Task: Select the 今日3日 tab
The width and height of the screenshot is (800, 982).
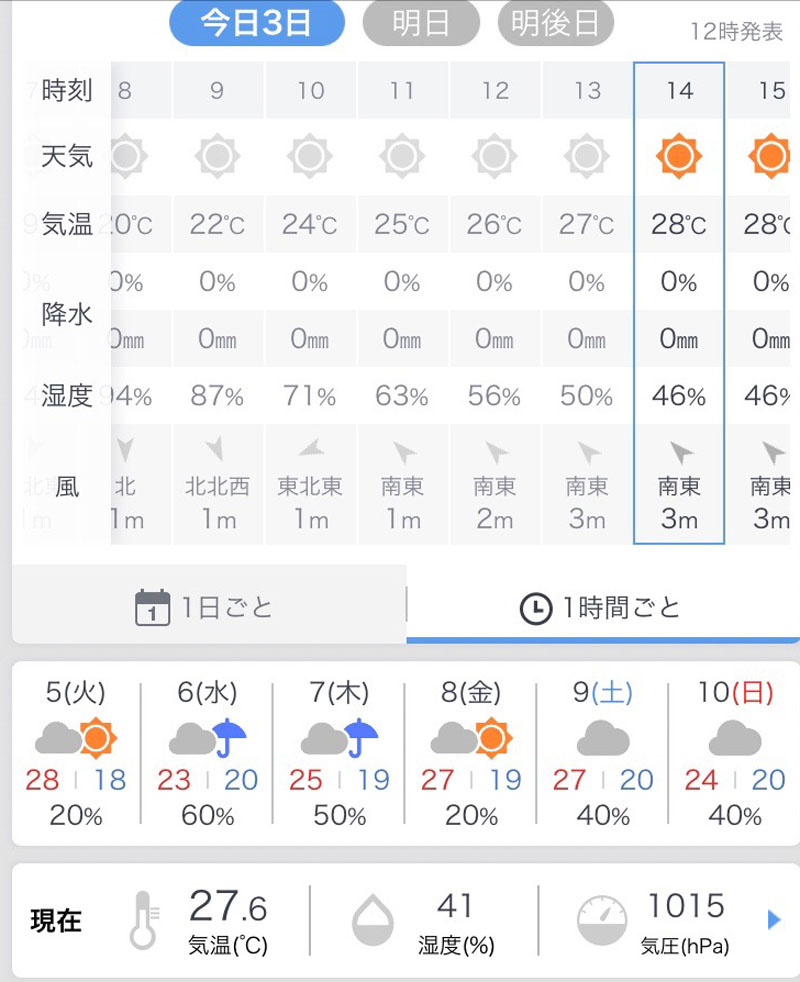Action: point(257,24)
